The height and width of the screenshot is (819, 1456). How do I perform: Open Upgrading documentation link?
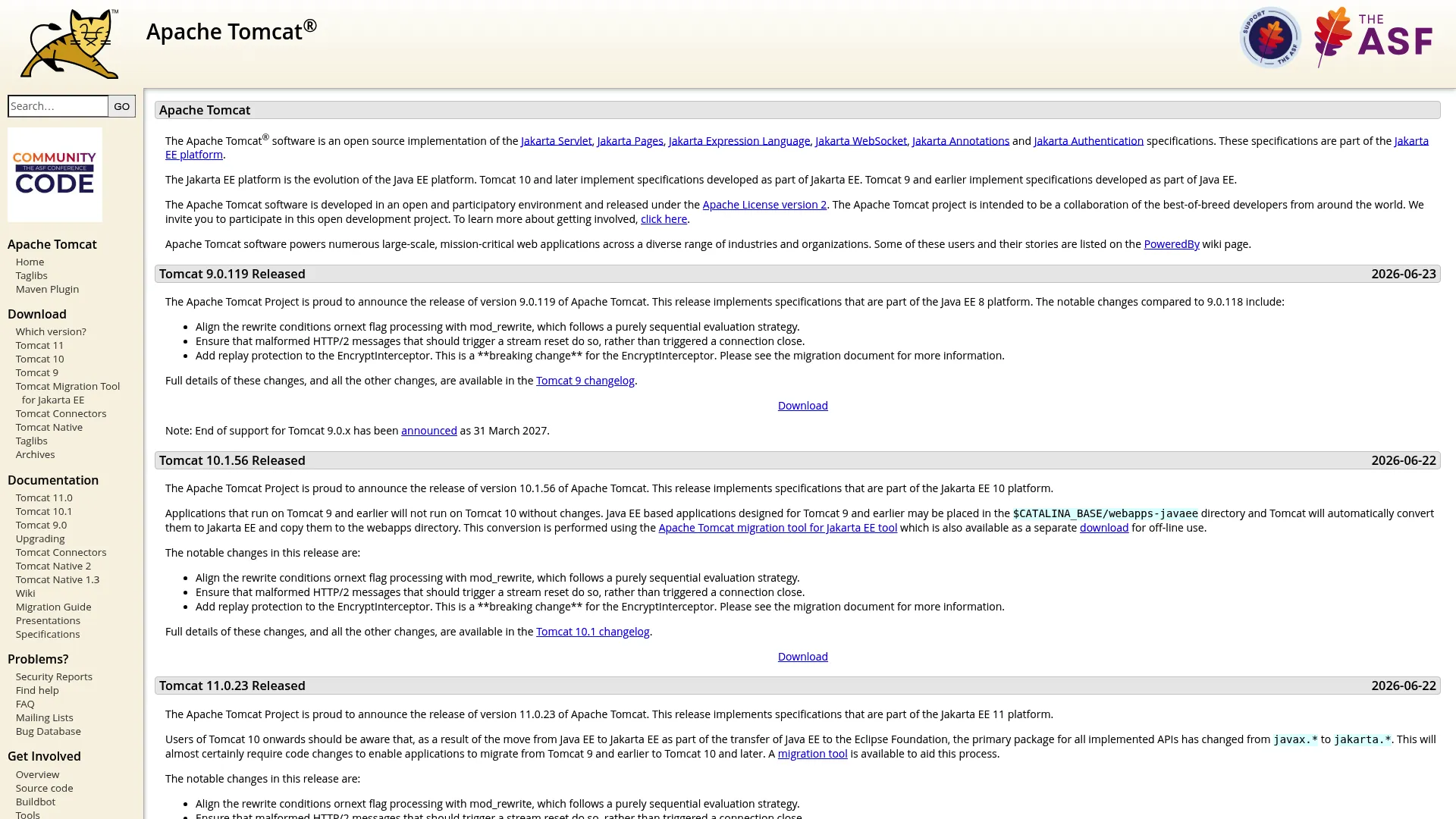pos(40,538)
